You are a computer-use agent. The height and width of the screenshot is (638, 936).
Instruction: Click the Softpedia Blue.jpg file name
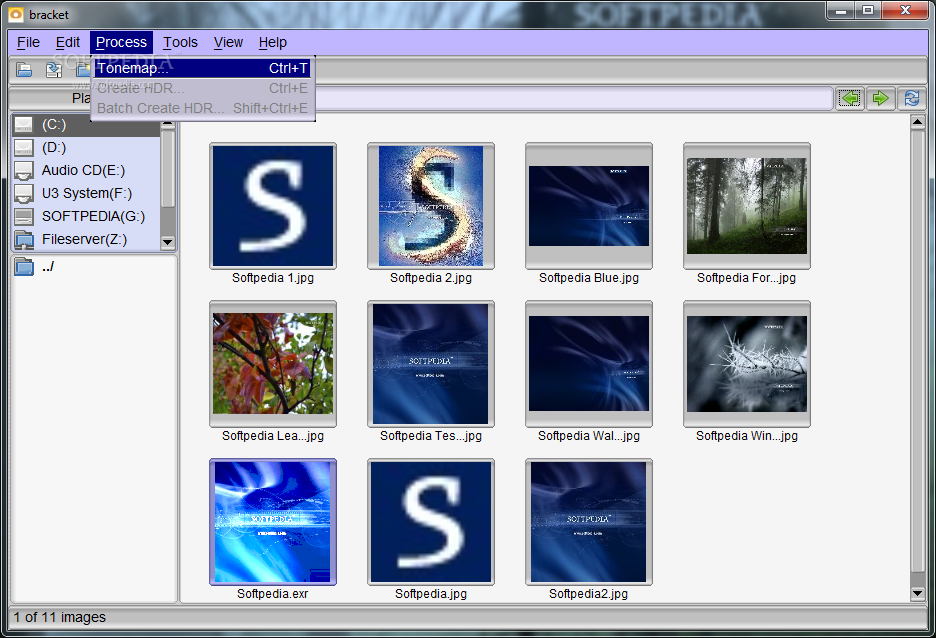(x=589, y=278)
